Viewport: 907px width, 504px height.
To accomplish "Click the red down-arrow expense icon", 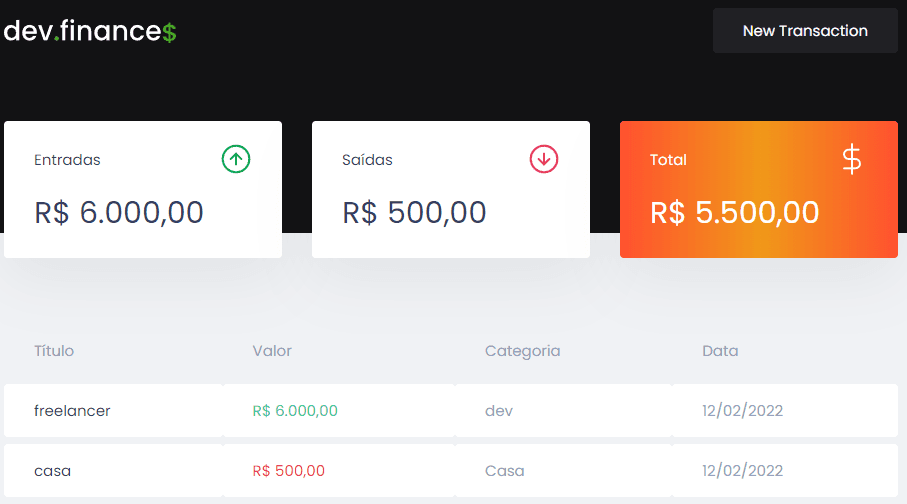I will [x=544, y=159].
